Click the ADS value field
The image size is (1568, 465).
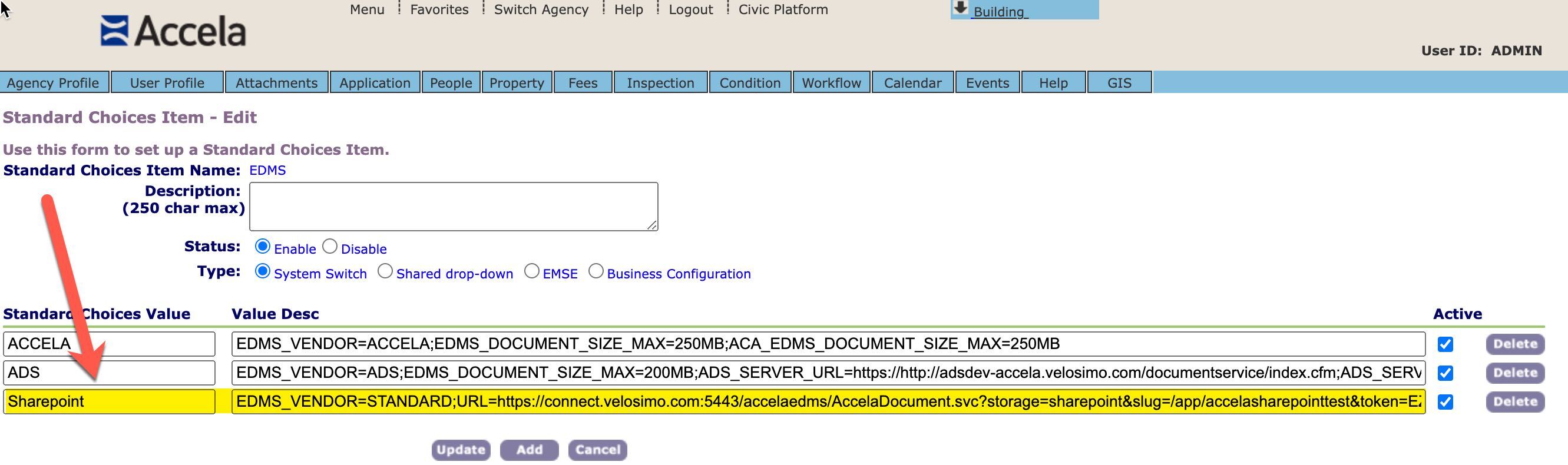pyautogui.click(x=109, y=373)
